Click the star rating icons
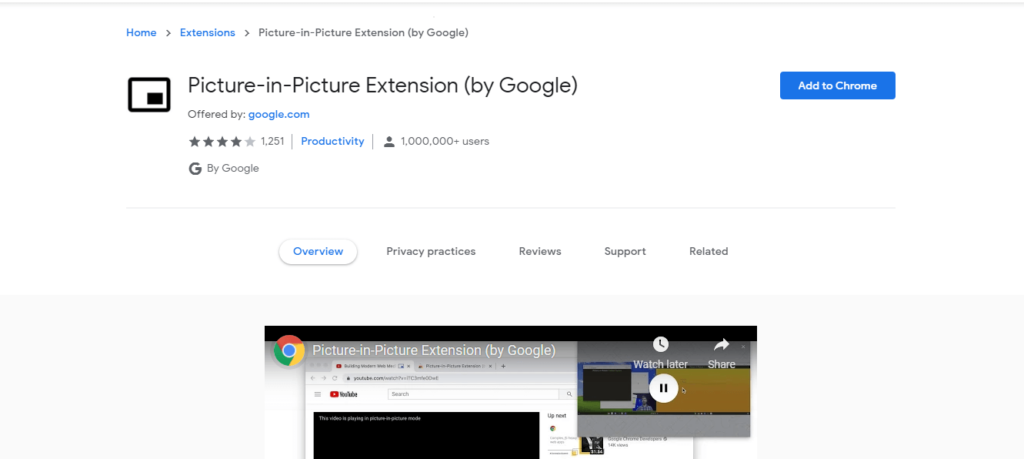 [x=222, y=142]
